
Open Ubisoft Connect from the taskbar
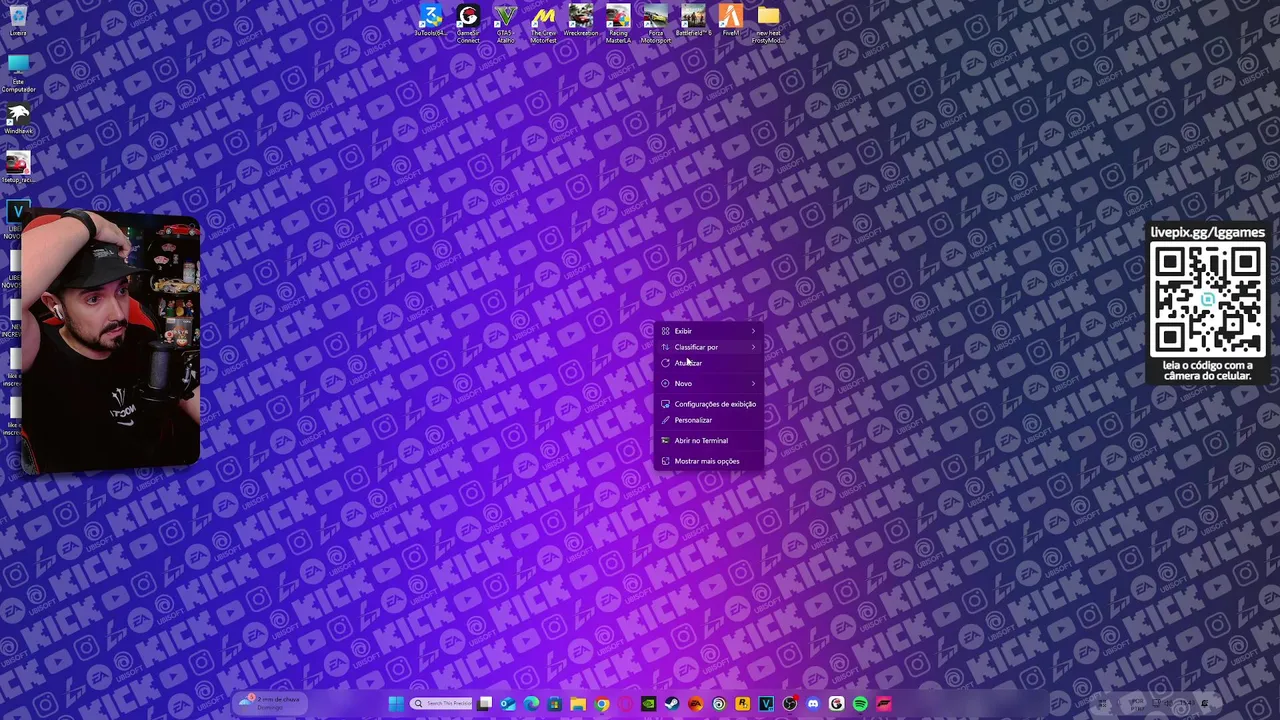[719, 704]
